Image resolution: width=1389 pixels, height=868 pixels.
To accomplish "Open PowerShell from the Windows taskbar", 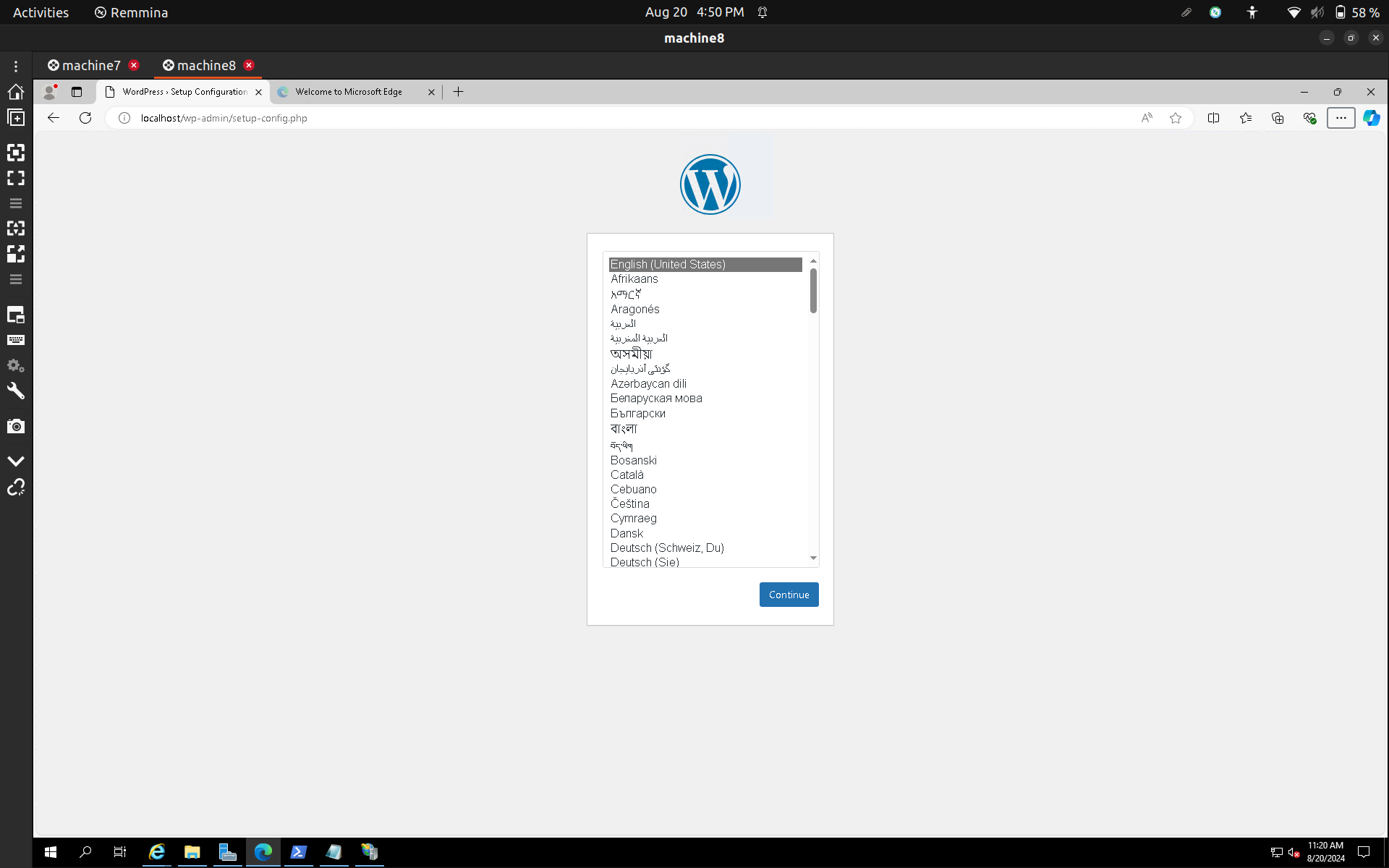I will 298,852.
